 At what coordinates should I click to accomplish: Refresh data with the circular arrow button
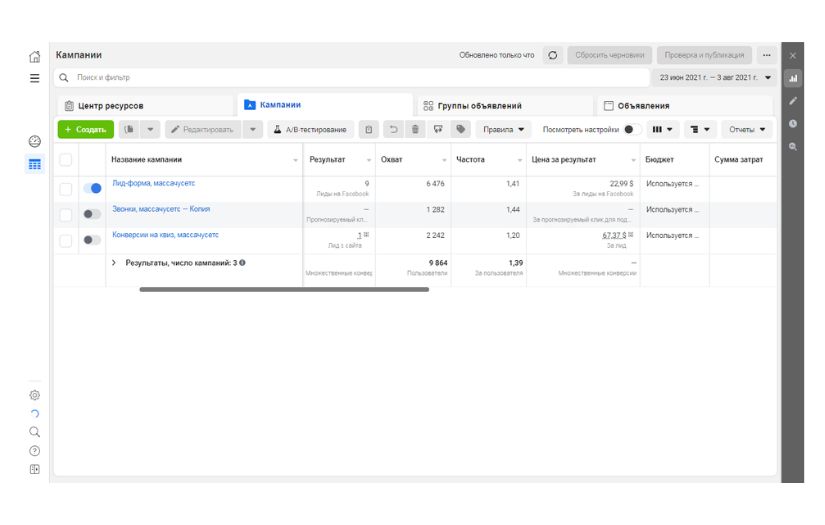point(552,55)
